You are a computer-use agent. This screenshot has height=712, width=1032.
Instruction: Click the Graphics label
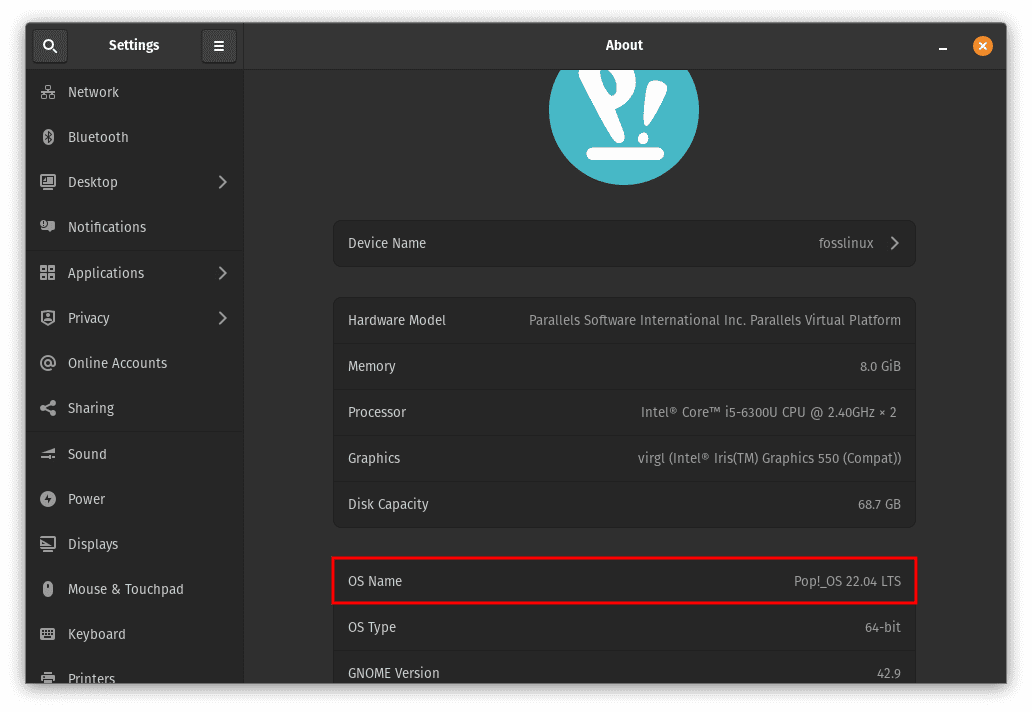374,459
